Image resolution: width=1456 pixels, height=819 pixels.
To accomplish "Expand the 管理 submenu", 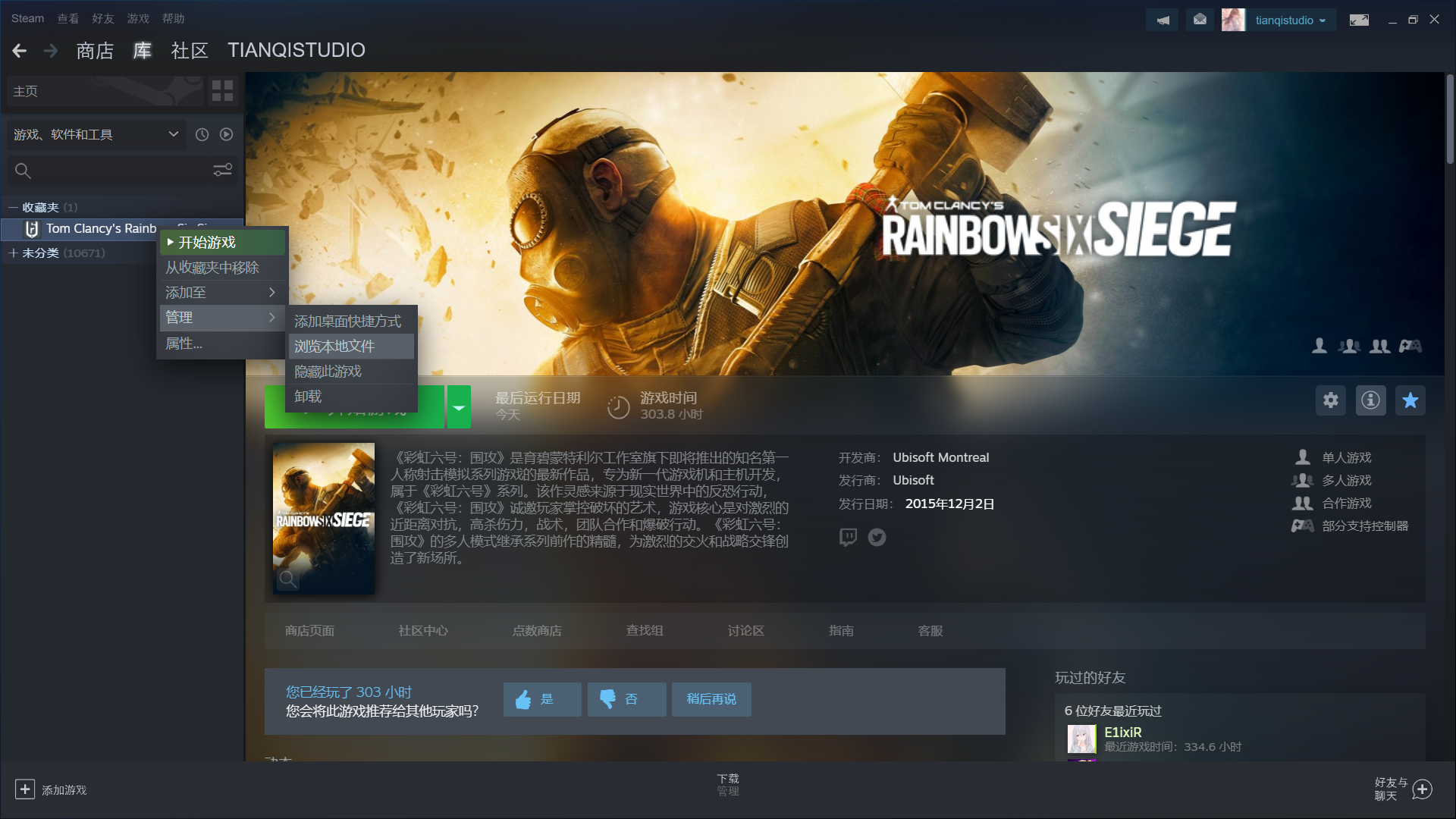I will [x=221, y=318].
